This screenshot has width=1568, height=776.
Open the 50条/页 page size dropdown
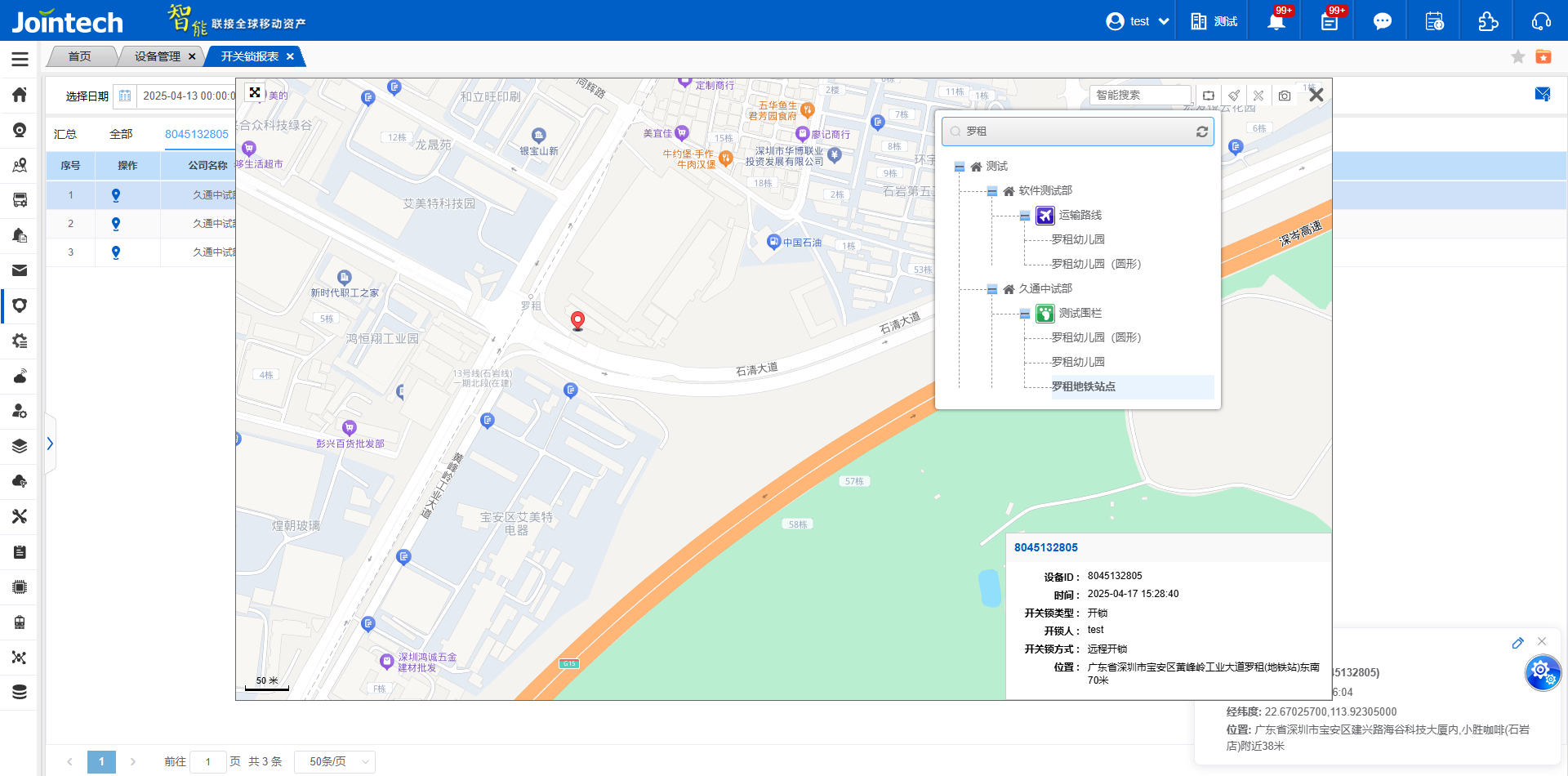click(x=335, y=761)
